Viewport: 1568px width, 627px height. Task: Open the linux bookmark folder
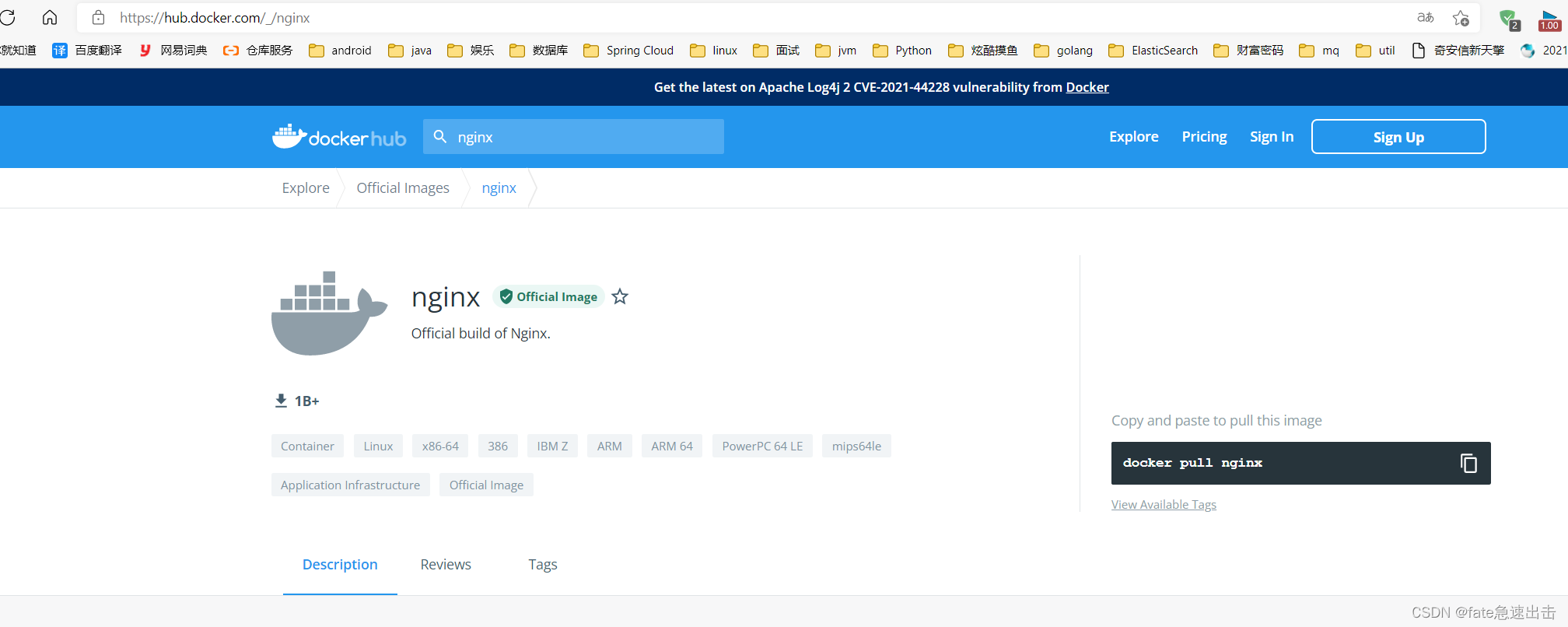pos(713,51)
